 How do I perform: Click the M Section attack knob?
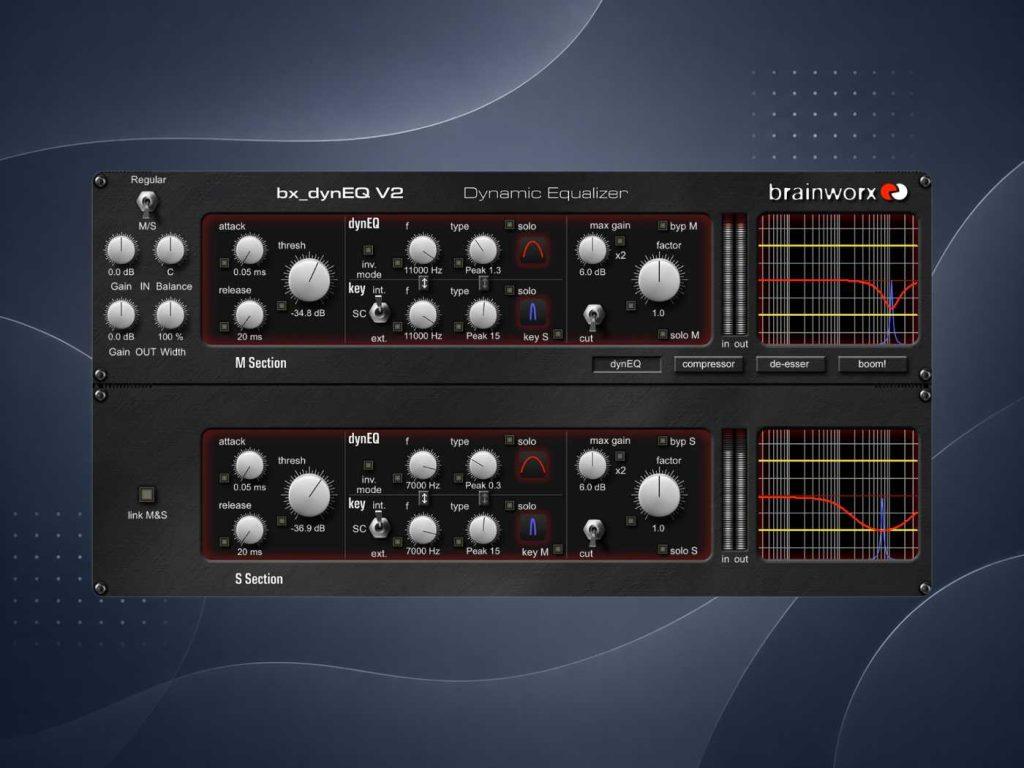[x=249, y=250]
